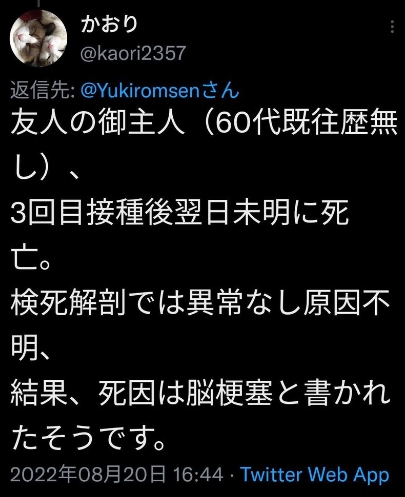The height and width of the screenshot is (497, 405).
Task: Open the かおり display name profile
Action: tap(109, 24)
